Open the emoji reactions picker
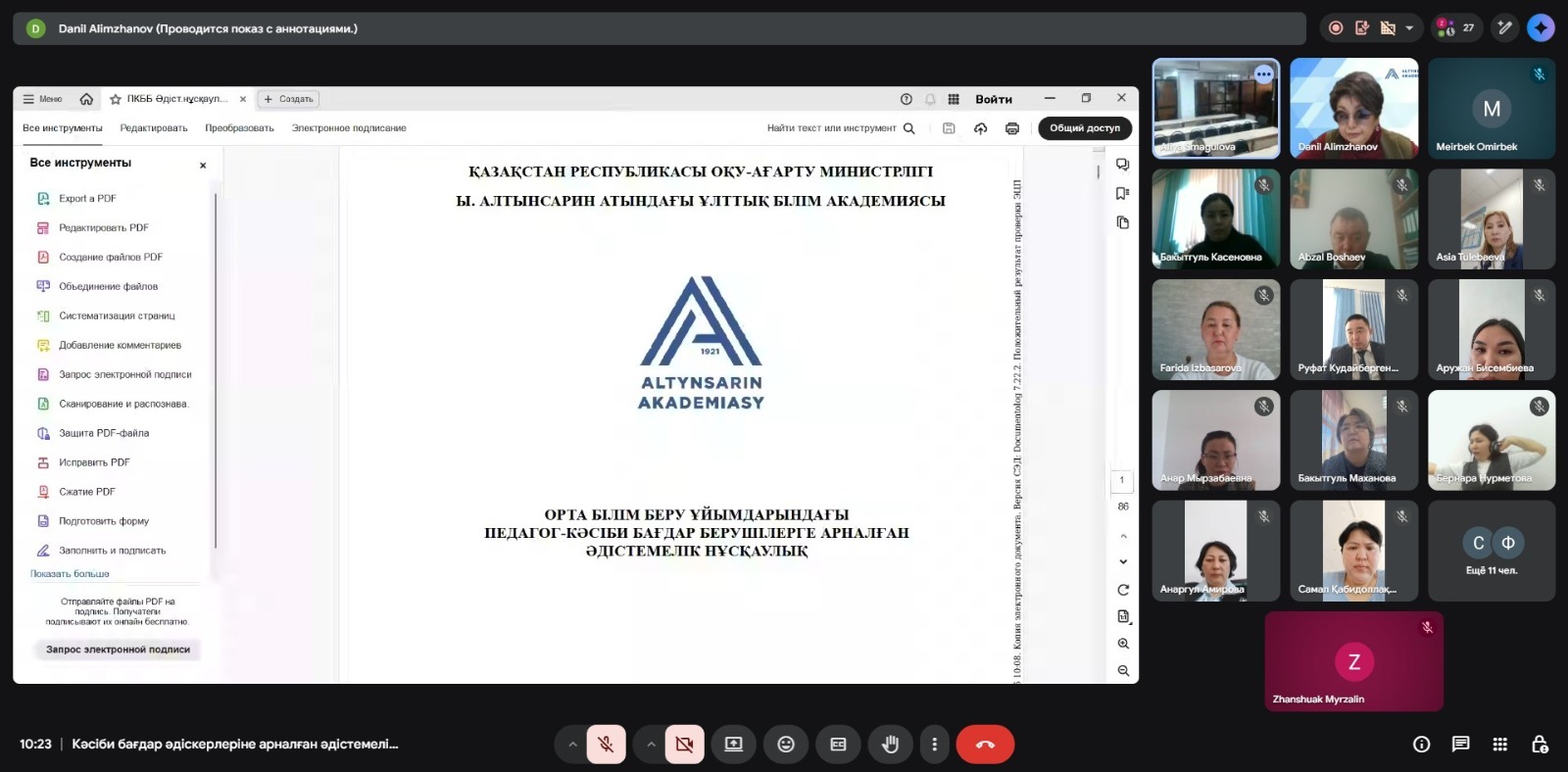The width and height of the screenshot is (1568, 772). pyautogui.click(x=786, y=745)
